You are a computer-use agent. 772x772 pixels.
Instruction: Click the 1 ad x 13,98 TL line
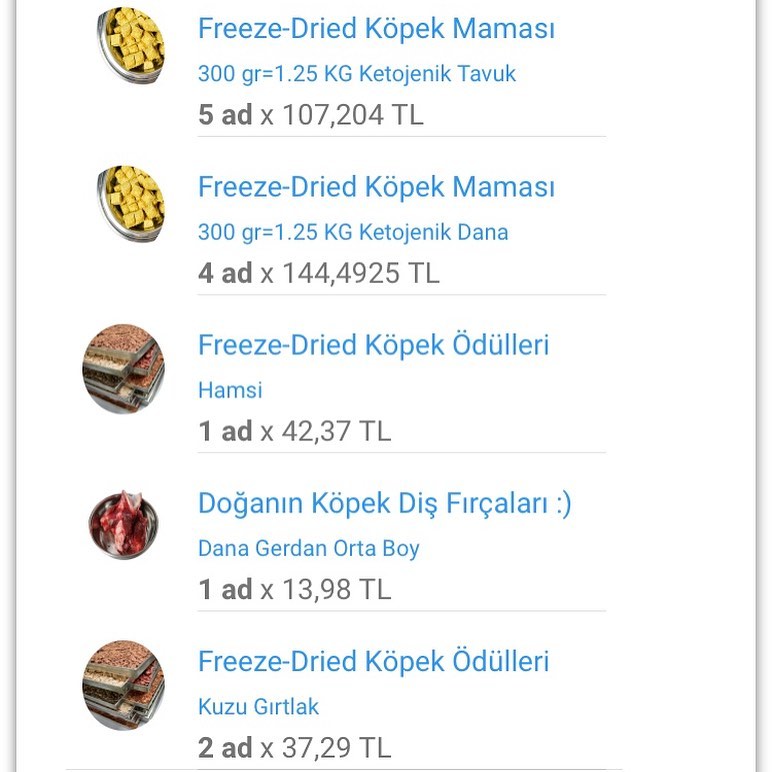coord(294,589)
